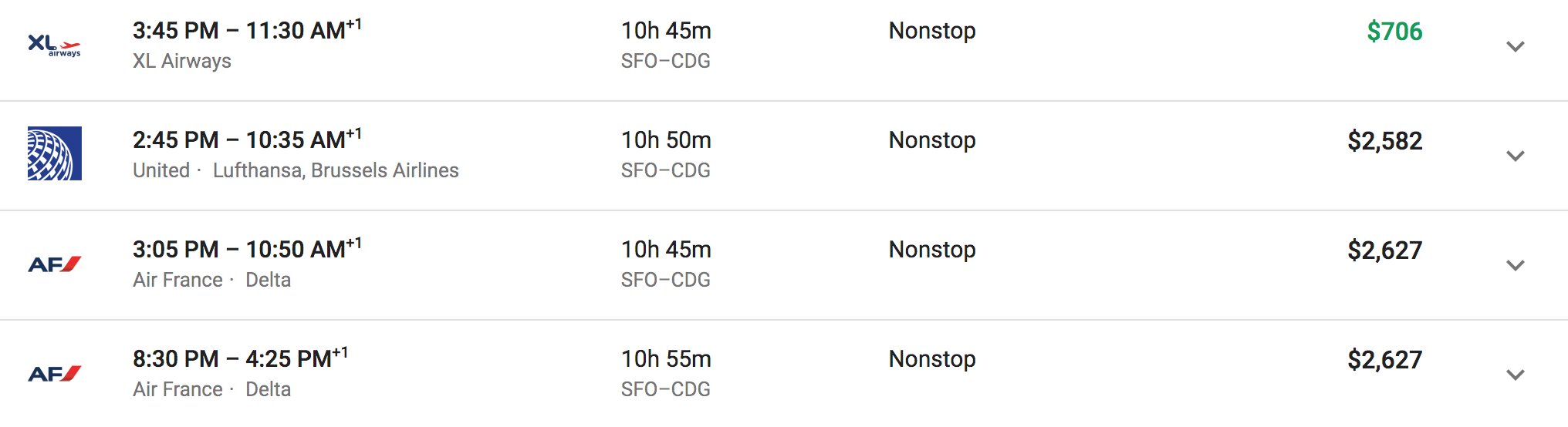Expand the 8:30 PM Air France flight details
1568x427 pixels.
[x=1516, y=375]
